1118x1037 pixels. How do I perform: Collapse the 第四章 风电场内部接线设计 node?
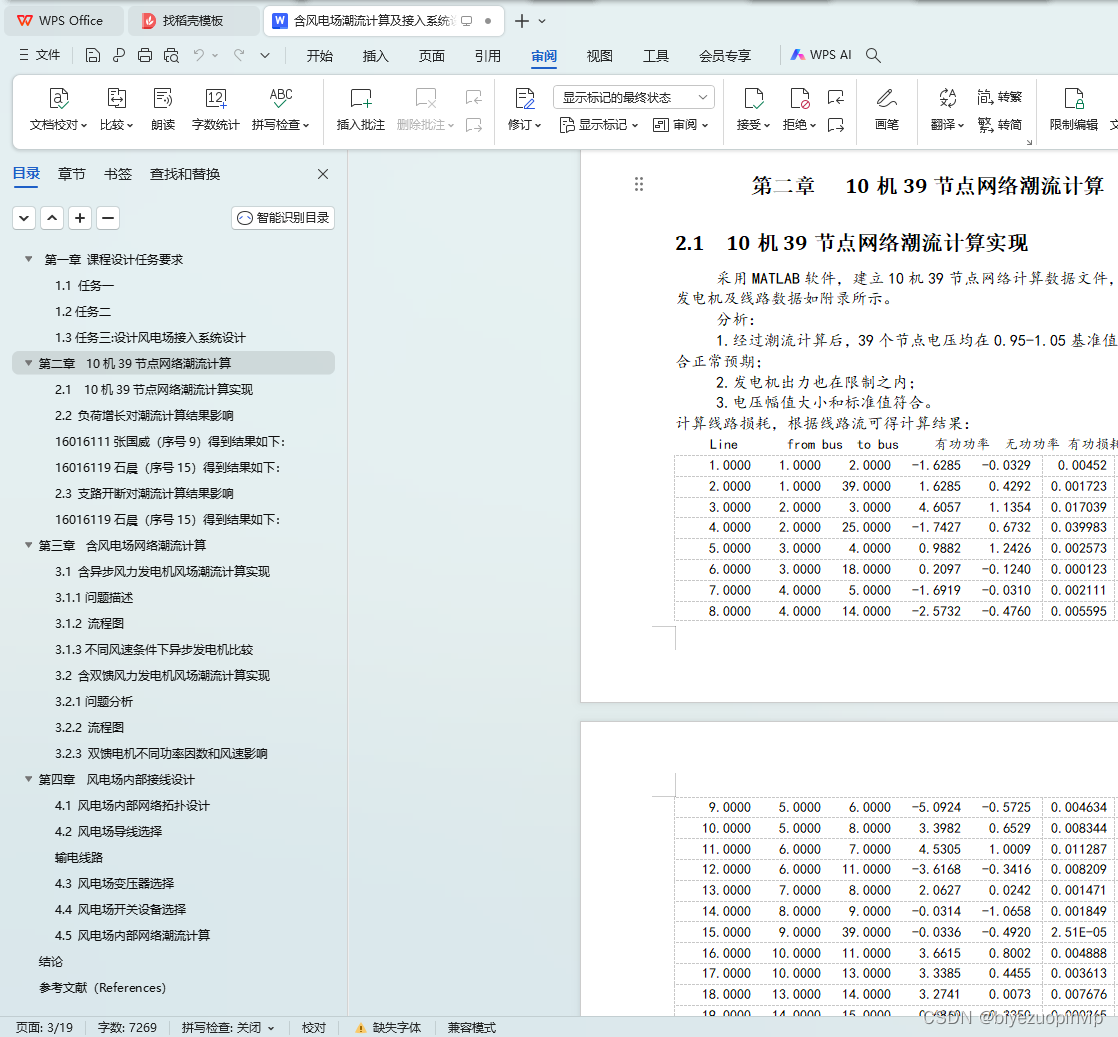pyautogui.click(x=29, y=779)
